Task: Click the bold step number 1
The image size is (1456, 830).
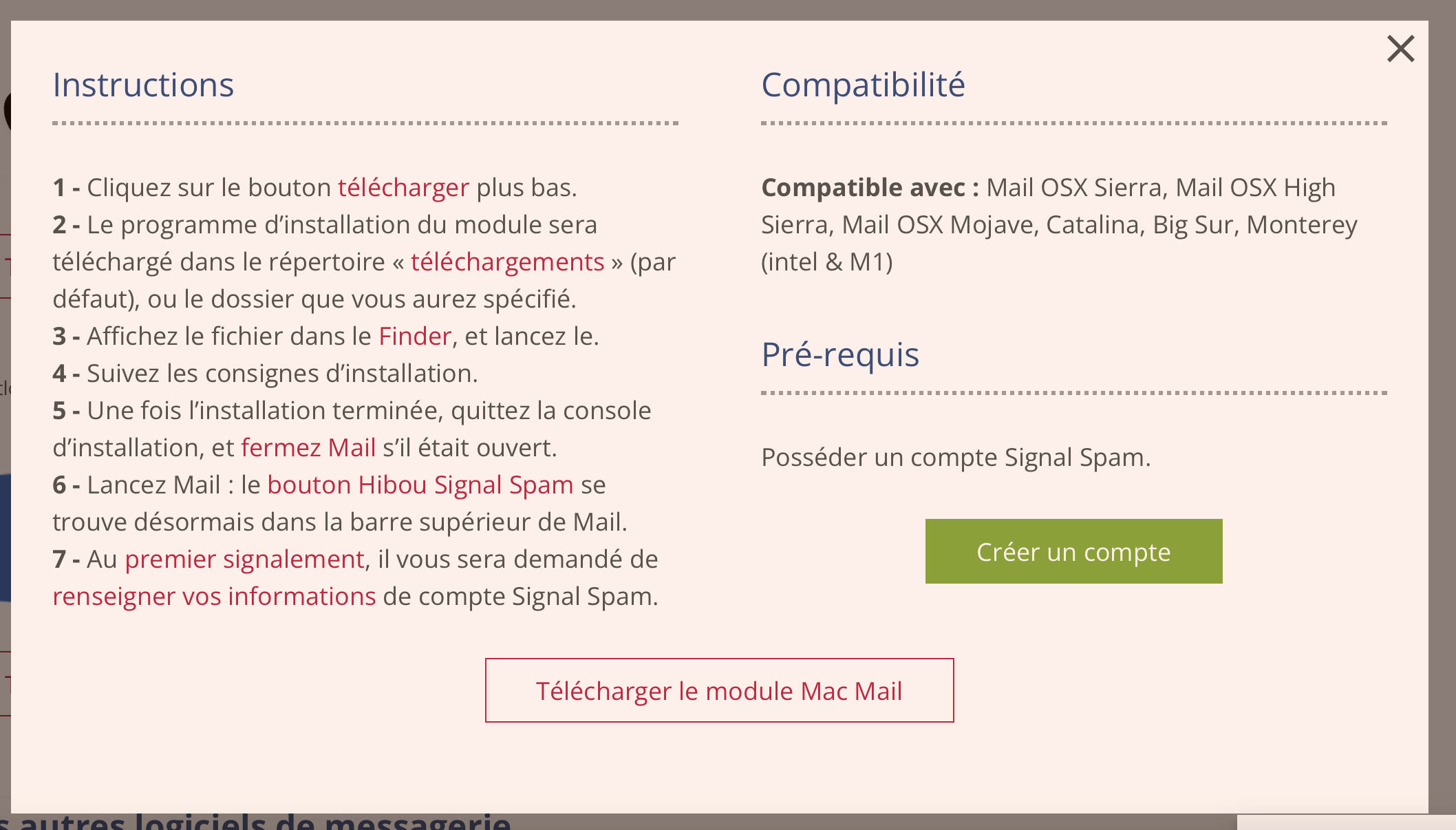Action: (60, 187)
